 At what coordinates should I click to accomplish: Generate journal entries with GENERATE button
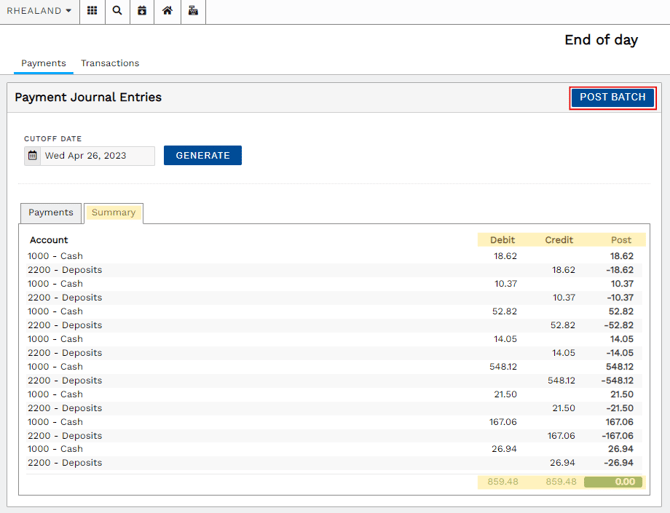(203, 155)
